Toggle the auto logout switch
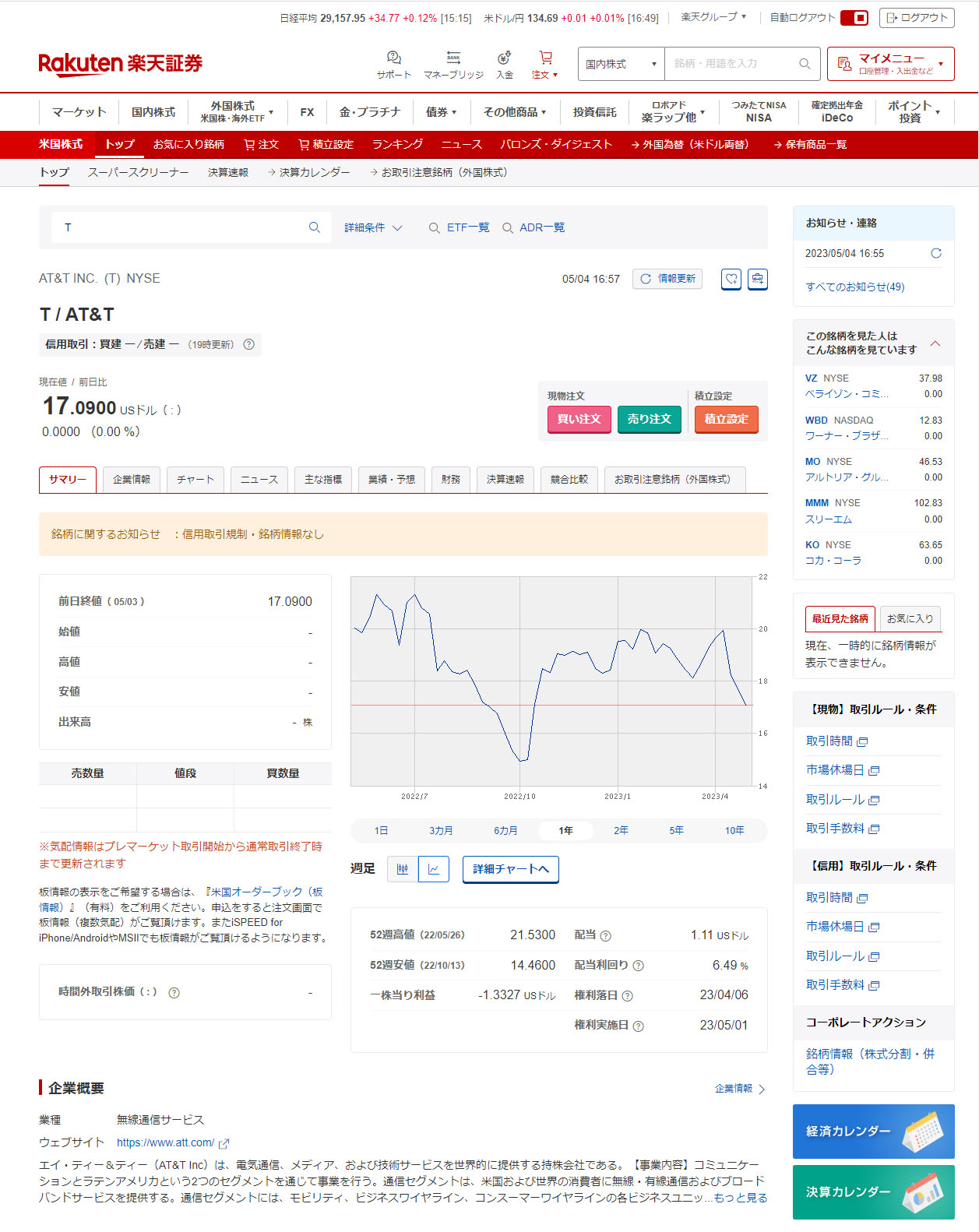Screen dimensions: 979x1232 pos(854,18)
